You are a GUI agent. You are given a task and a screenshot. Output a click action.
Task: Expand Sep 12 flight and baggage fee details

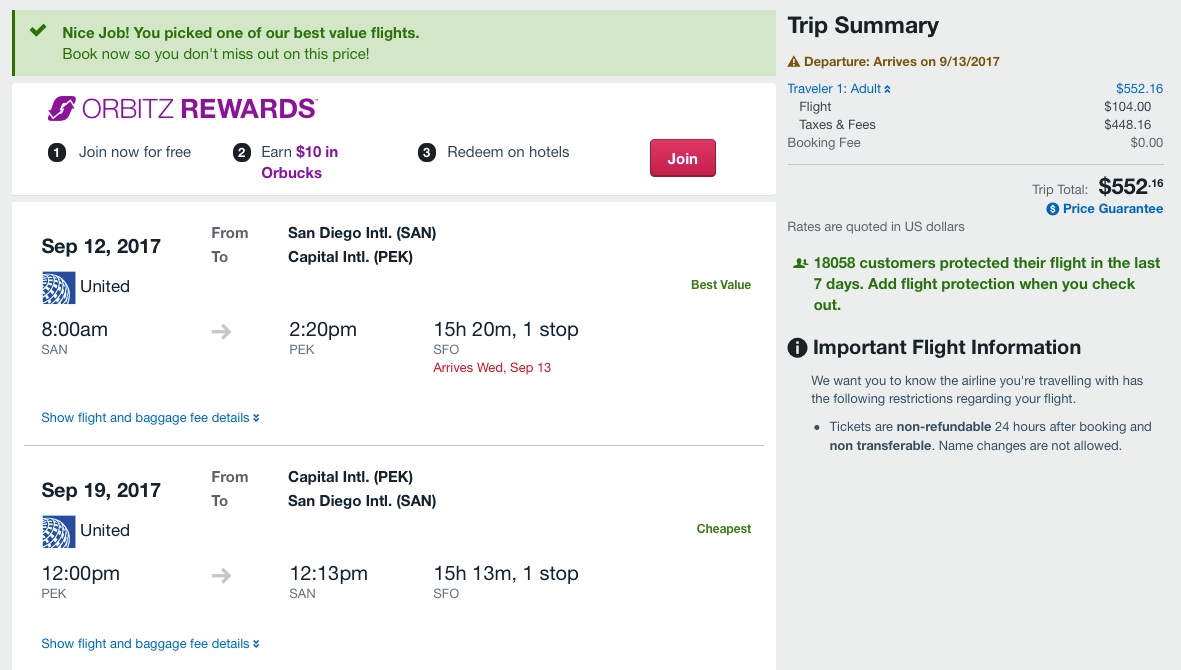(150, 418)
